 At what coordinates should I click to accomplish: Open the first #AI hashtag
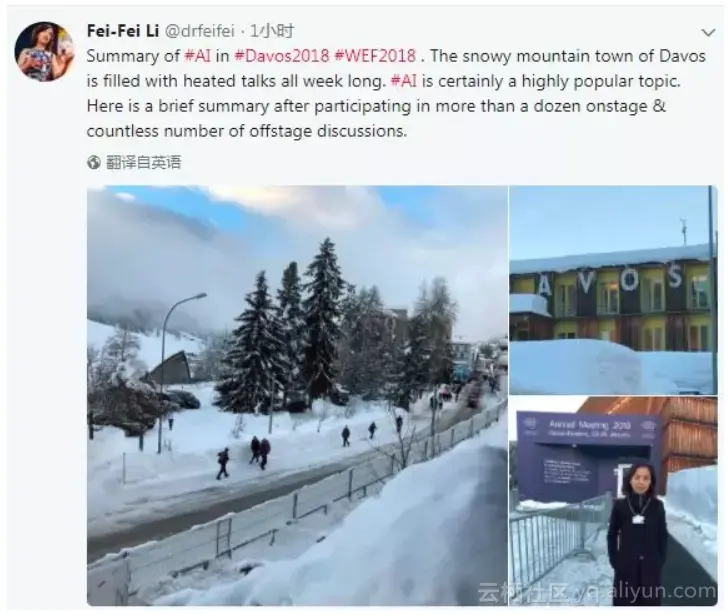click(x=197, y=56)
